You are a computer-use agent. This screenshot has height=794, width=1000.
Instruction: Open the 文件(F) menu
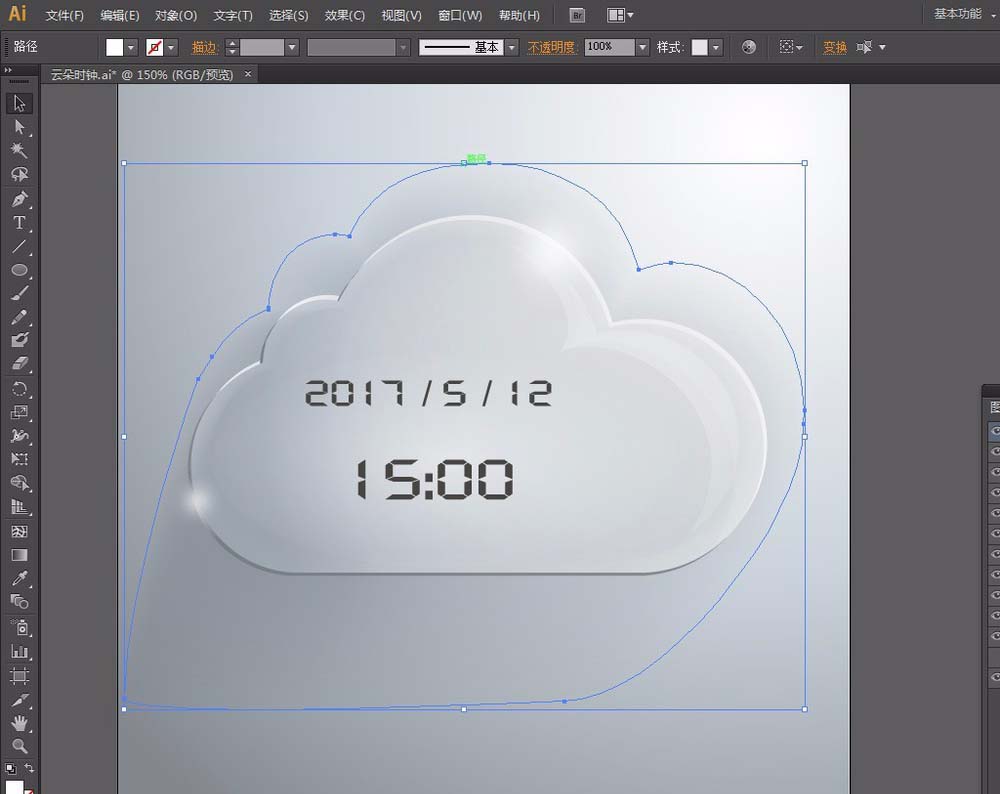point(64,15)
